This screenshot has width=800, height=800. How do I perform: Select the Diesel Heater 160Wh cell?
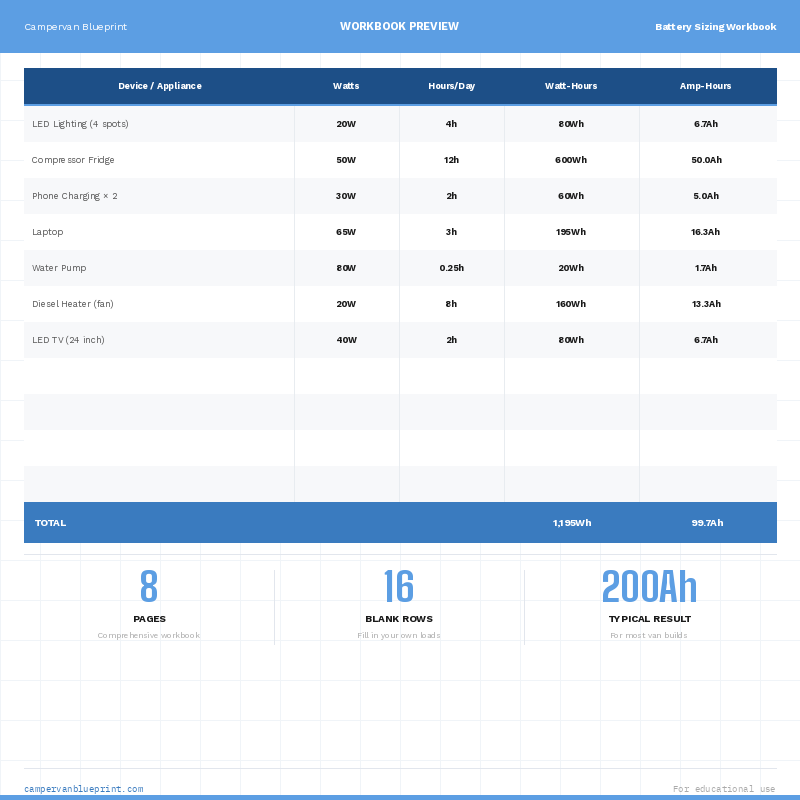[571, 304]
